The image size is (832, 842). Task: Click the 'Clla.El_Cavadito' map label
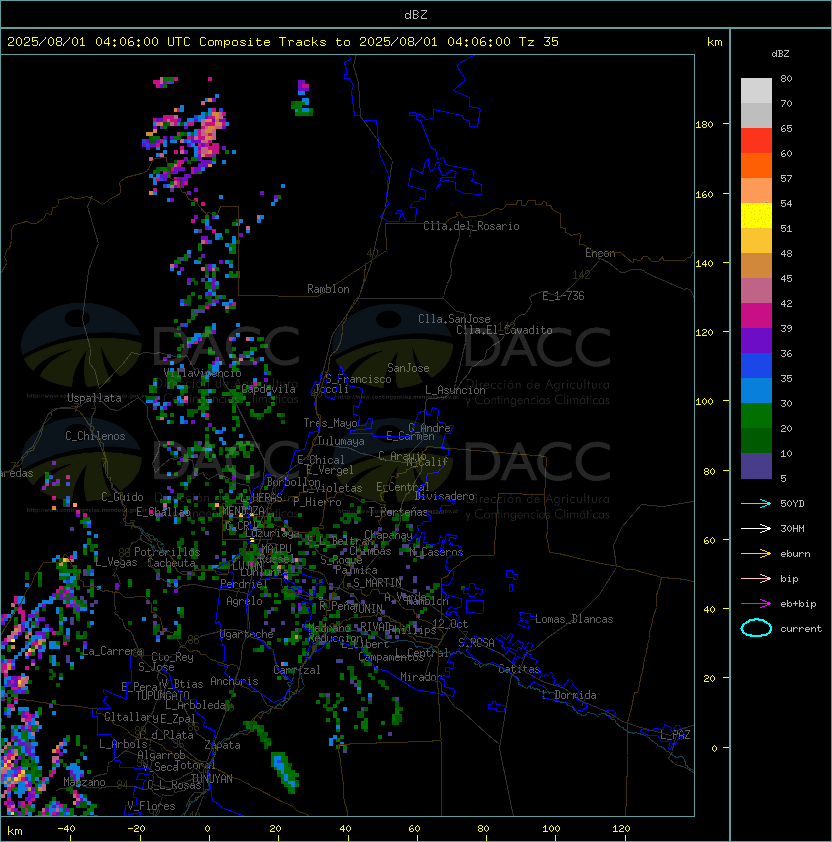tap(504, 330)
